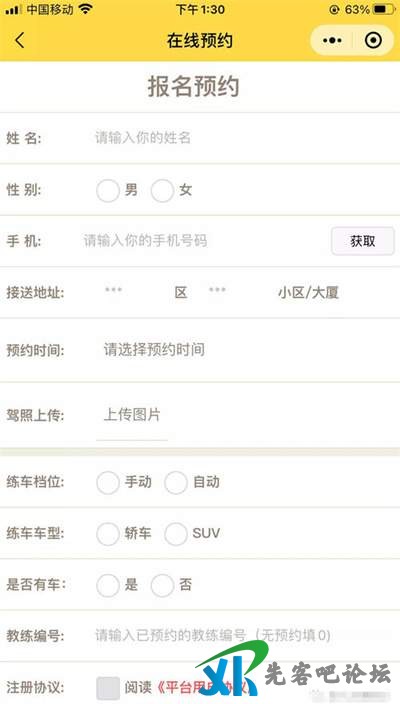Open the district picker before 区

click(114, 290)
